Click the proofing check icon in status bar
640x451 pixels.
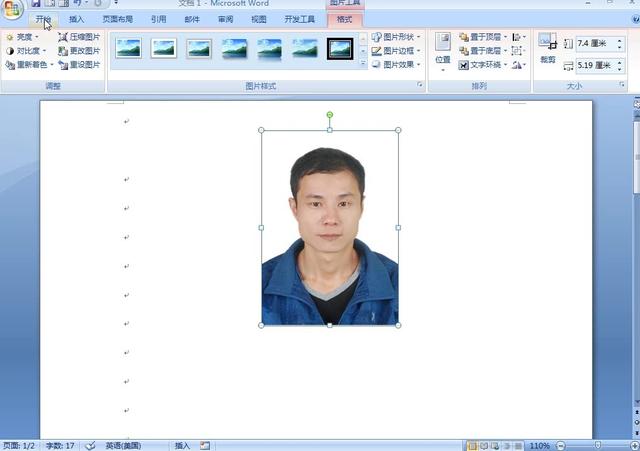[90, 446]
